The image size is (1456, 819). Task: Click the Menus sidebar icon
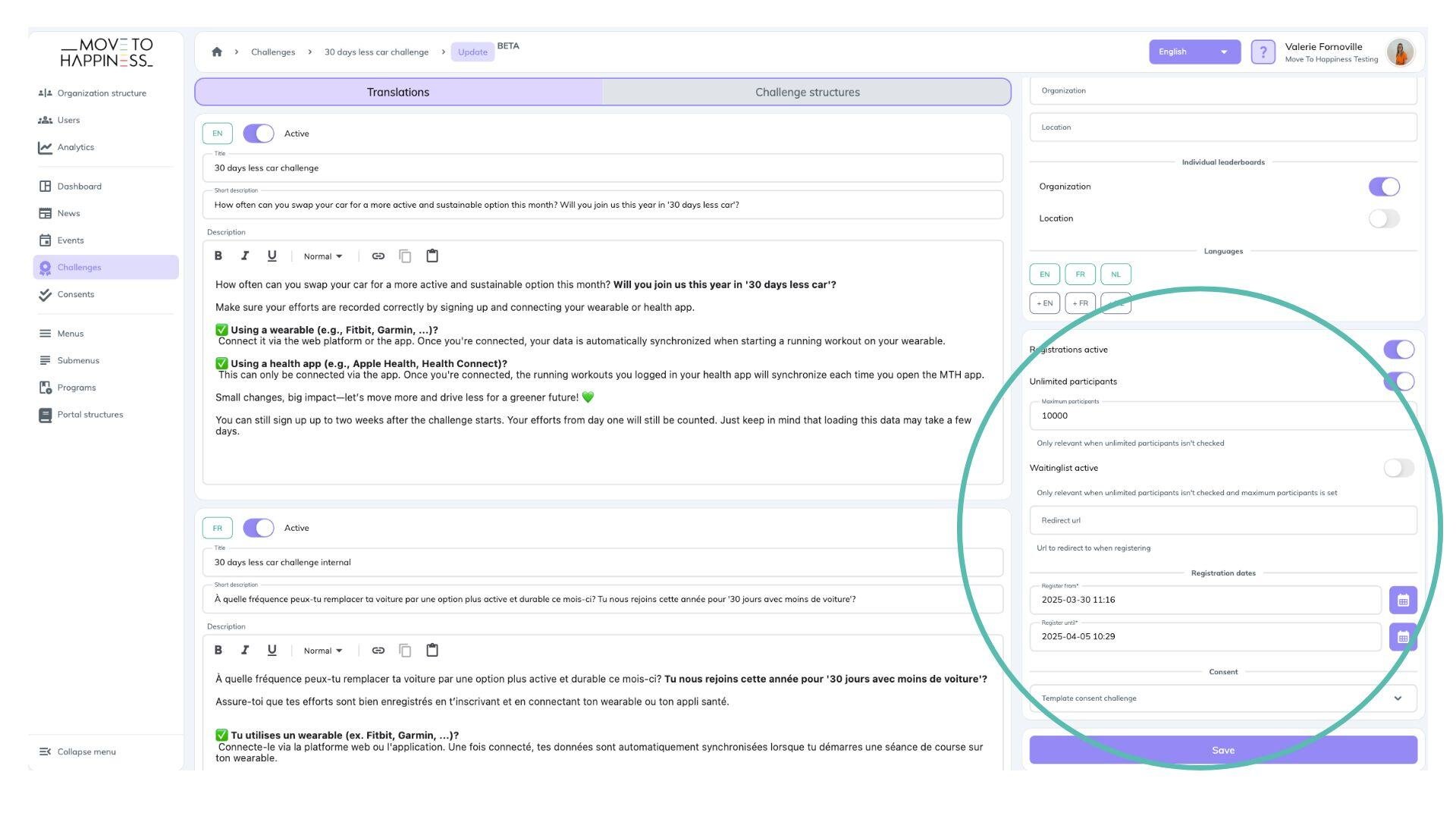click(x=45, y=334)
